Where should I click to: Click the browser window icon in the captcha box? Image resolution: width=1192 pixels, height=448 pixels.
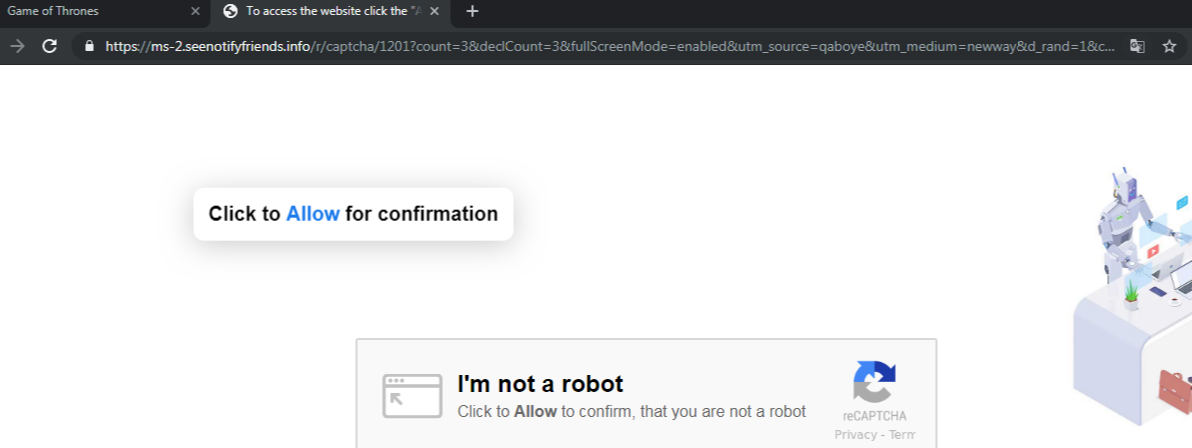click(411, 396)
